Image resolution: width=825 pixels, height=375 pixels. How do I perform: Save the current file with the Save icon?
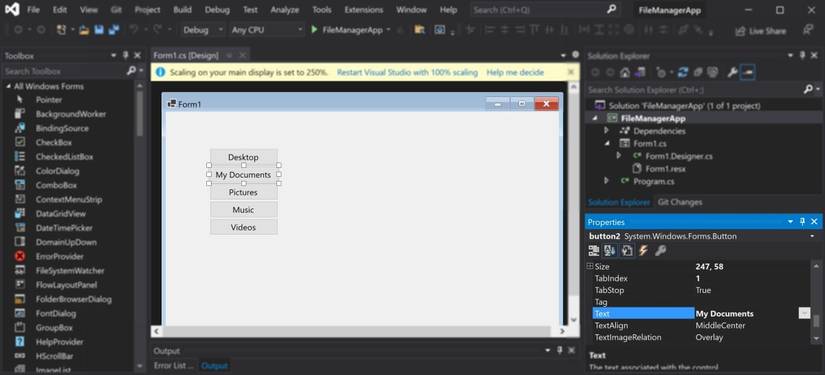tap(98, 30)
